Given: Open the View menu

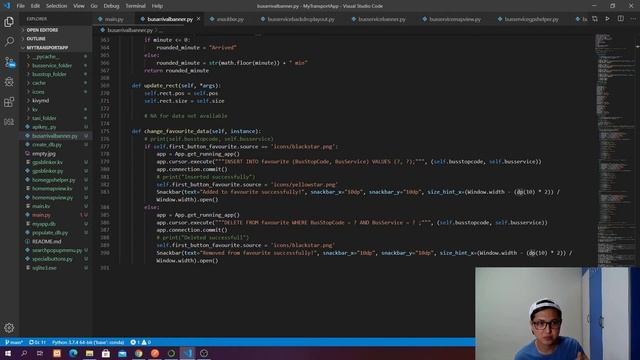Looking at the screenshot, I should tap(79, 6).
